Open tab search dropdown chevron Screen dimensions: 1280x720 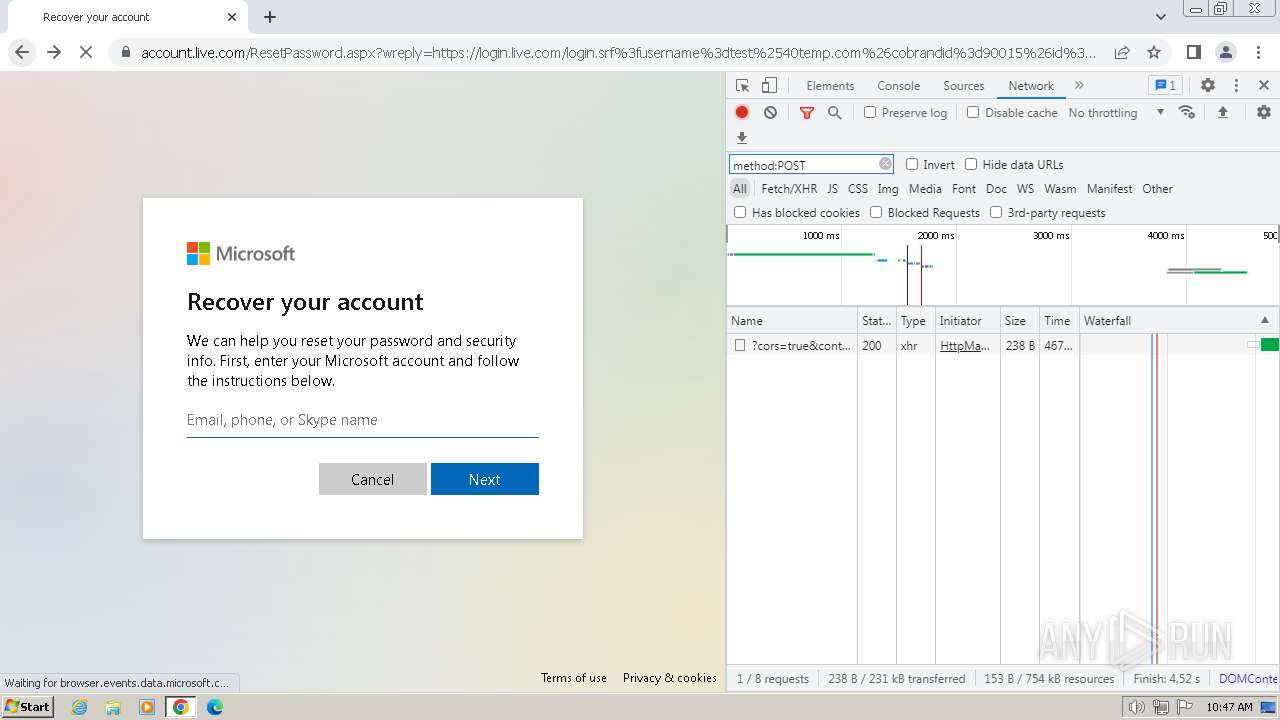tap(1160, 17)
